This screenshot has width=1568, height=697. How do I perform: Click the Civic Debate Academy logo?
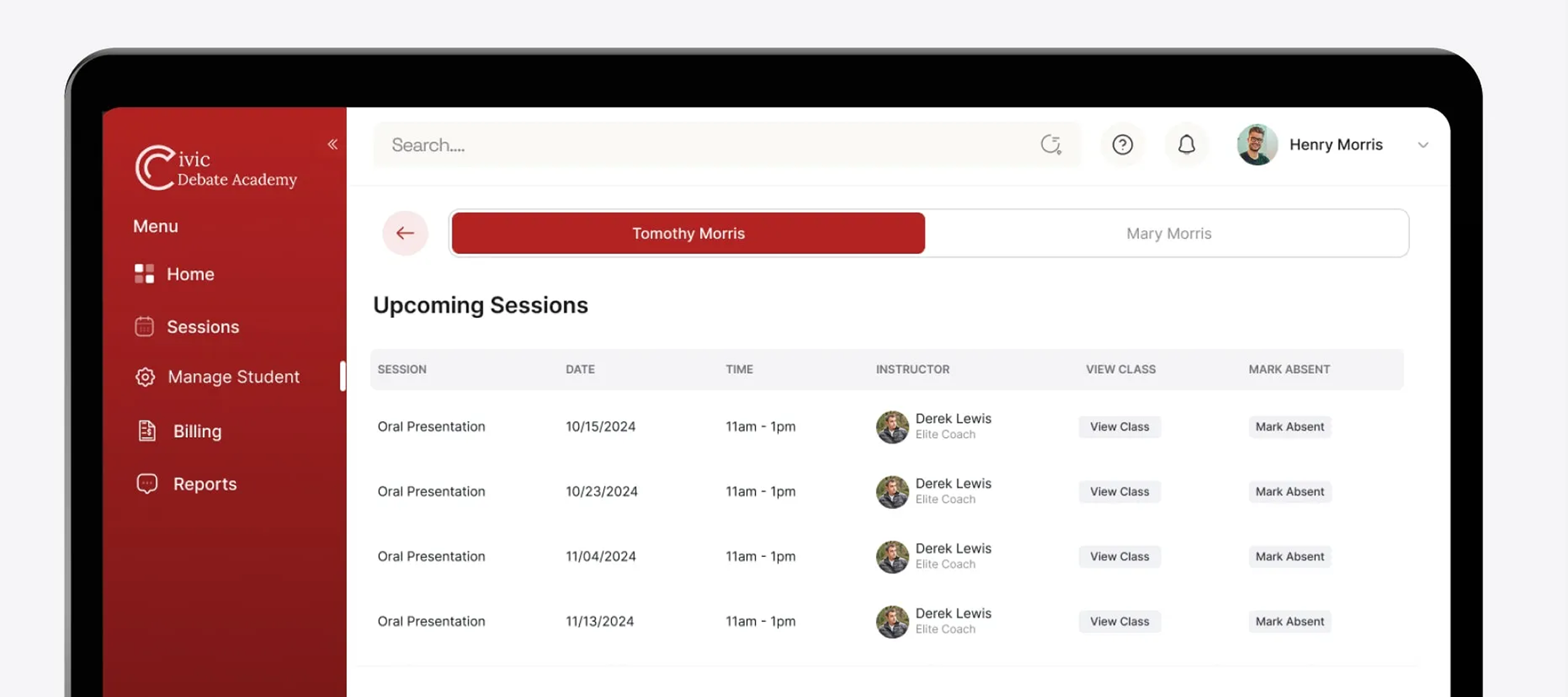216,168
